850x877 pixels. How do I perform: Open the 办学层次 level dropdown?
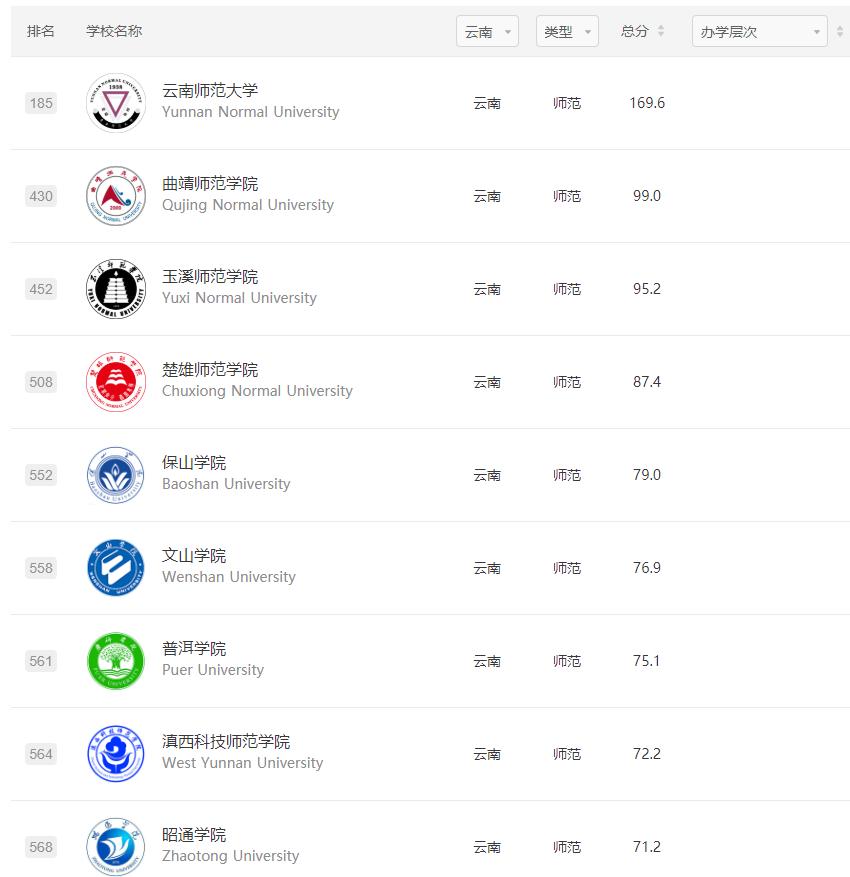click(x=760, y=31)
